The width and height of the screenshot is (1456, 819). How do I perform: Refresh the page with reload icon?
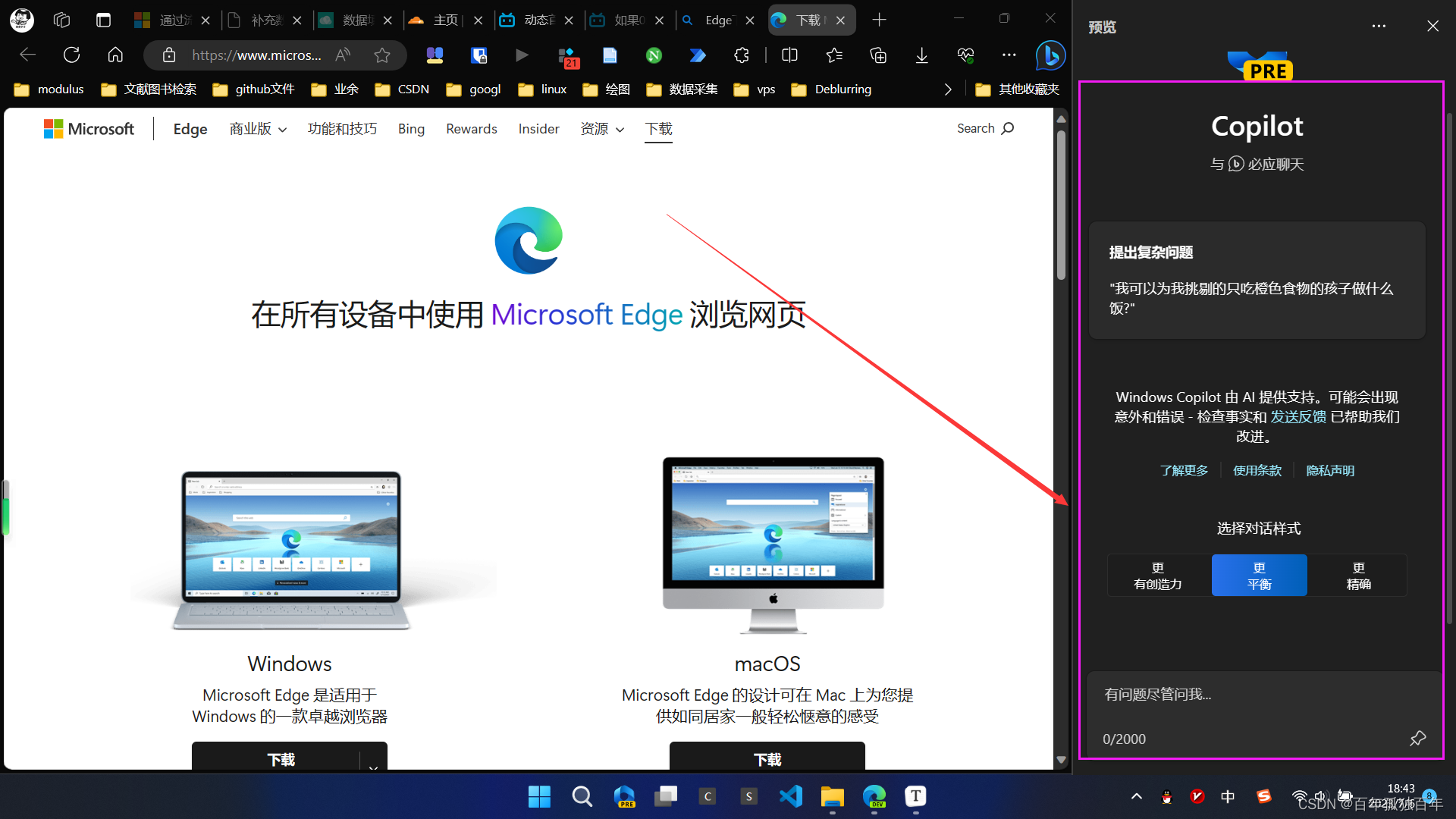[x=71, y=55]
